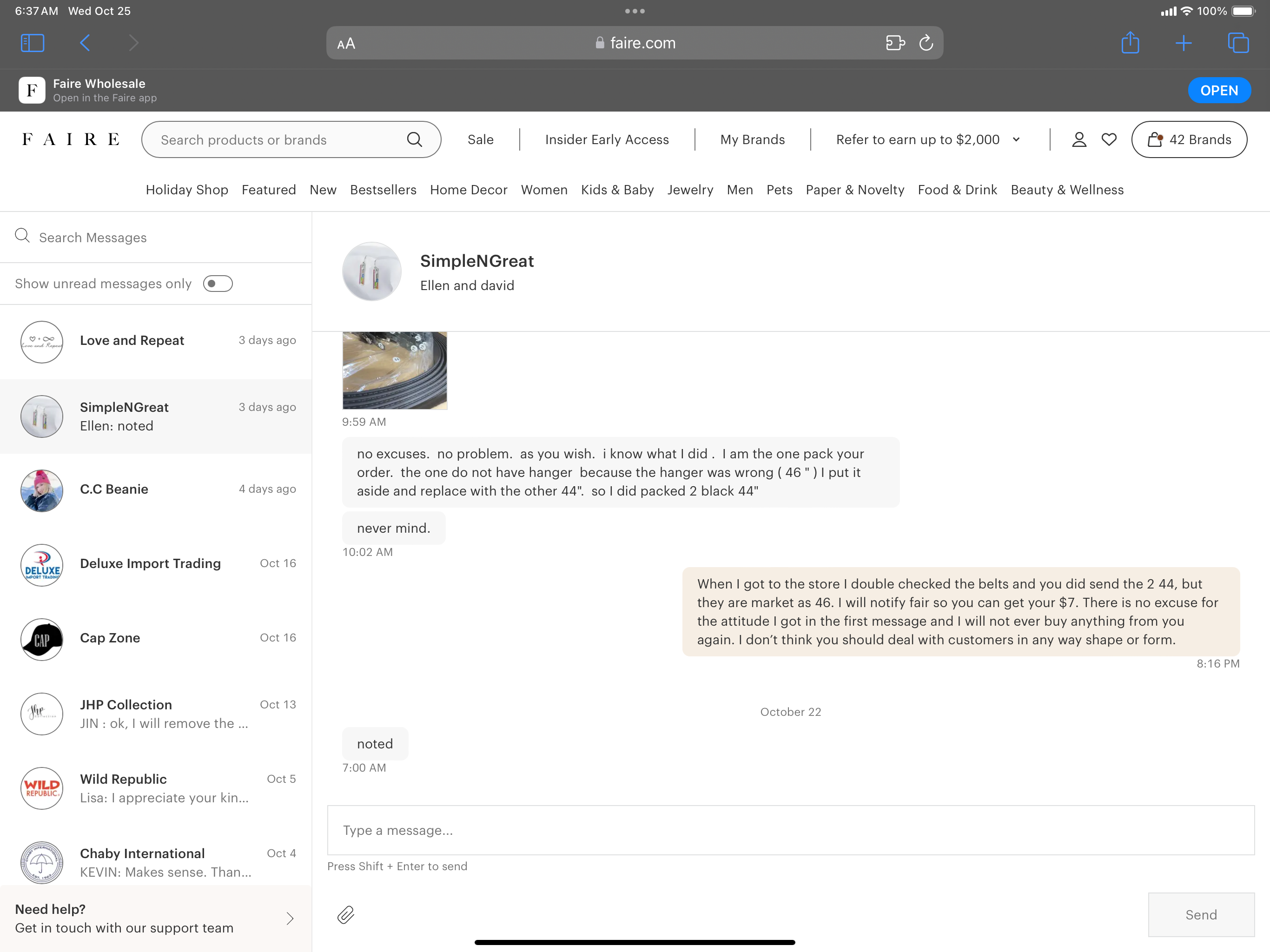Expand the Refer to earn dropdown
Viewport: 1270px width, 952px height.
point(1016,139)
